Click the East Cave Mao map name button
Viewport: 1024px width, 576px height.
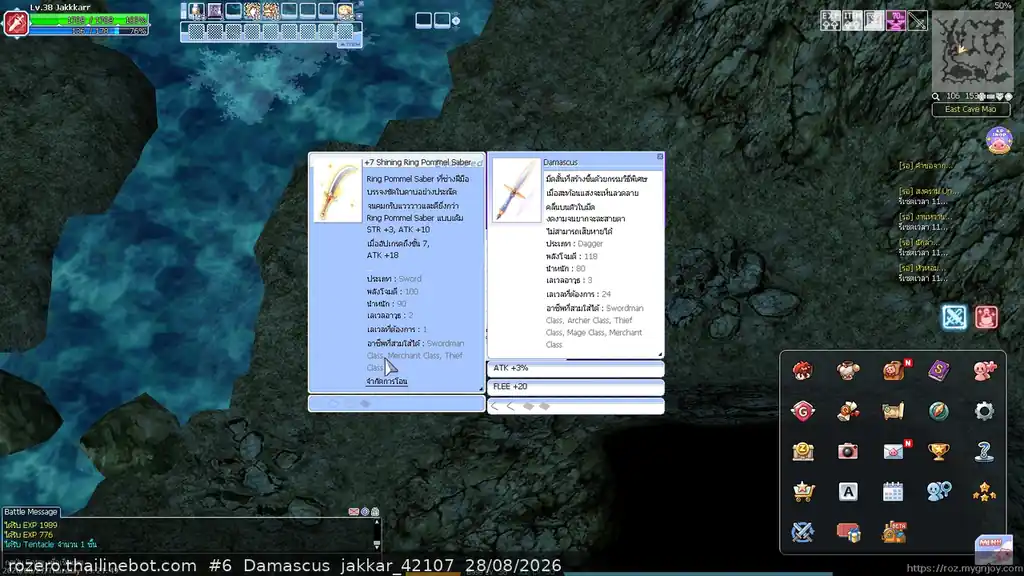tap(970, 109)
